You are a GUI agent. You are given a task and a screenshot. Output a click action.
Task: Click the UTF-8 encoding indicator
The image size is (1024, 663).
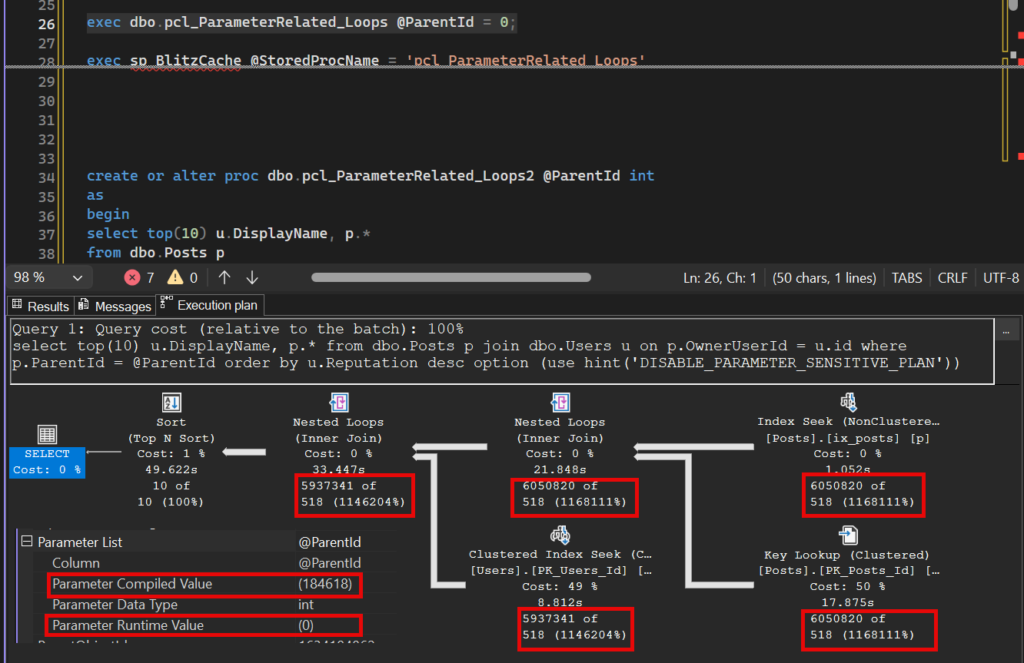1000,278
